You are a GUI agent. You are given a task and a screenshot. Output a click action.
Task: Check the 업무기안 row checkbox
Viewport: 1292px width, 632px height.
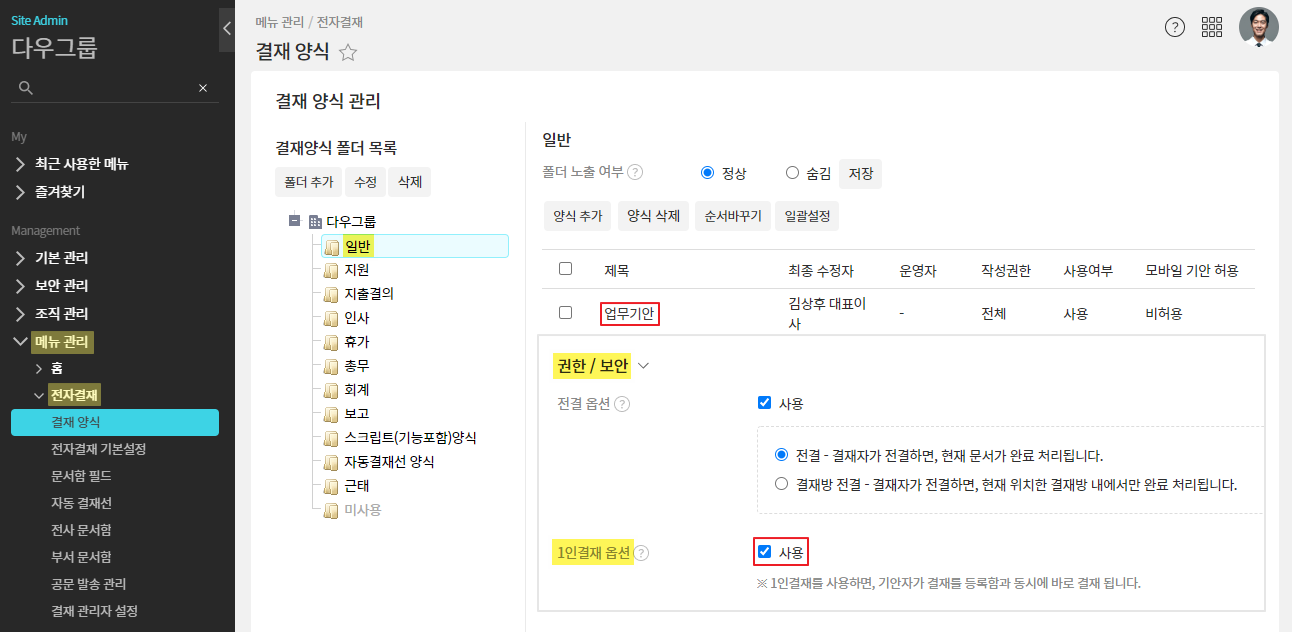click(x=566, y=313)
